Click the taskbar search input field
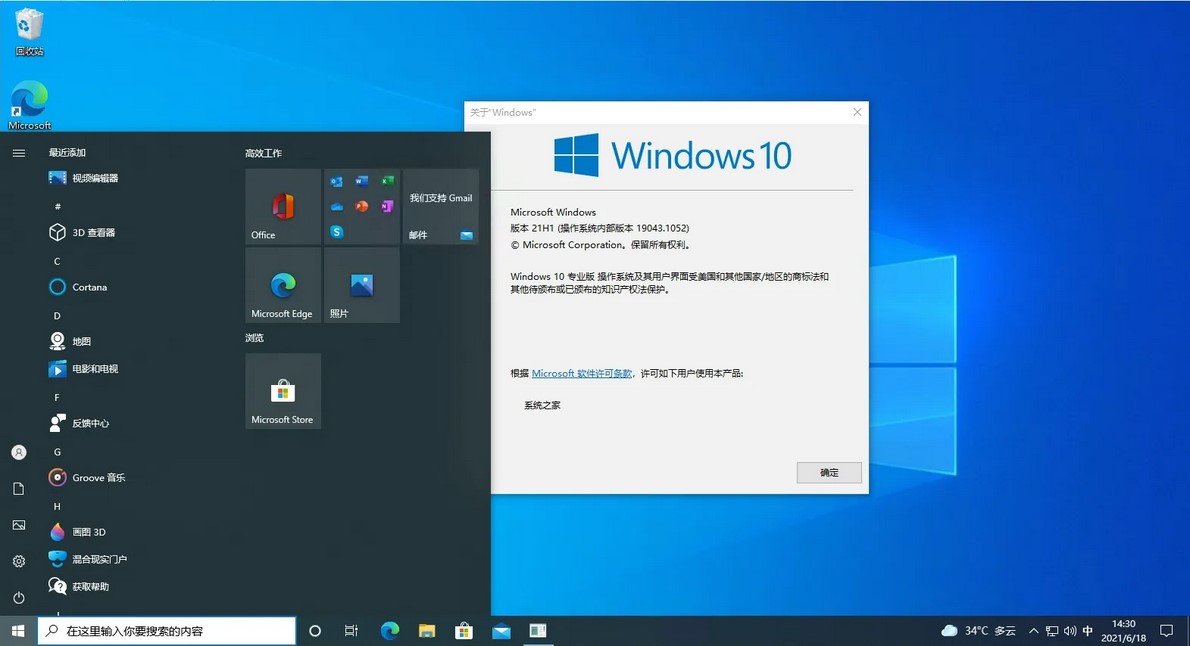Screen dimensions: 1190x646 [166, 631]
